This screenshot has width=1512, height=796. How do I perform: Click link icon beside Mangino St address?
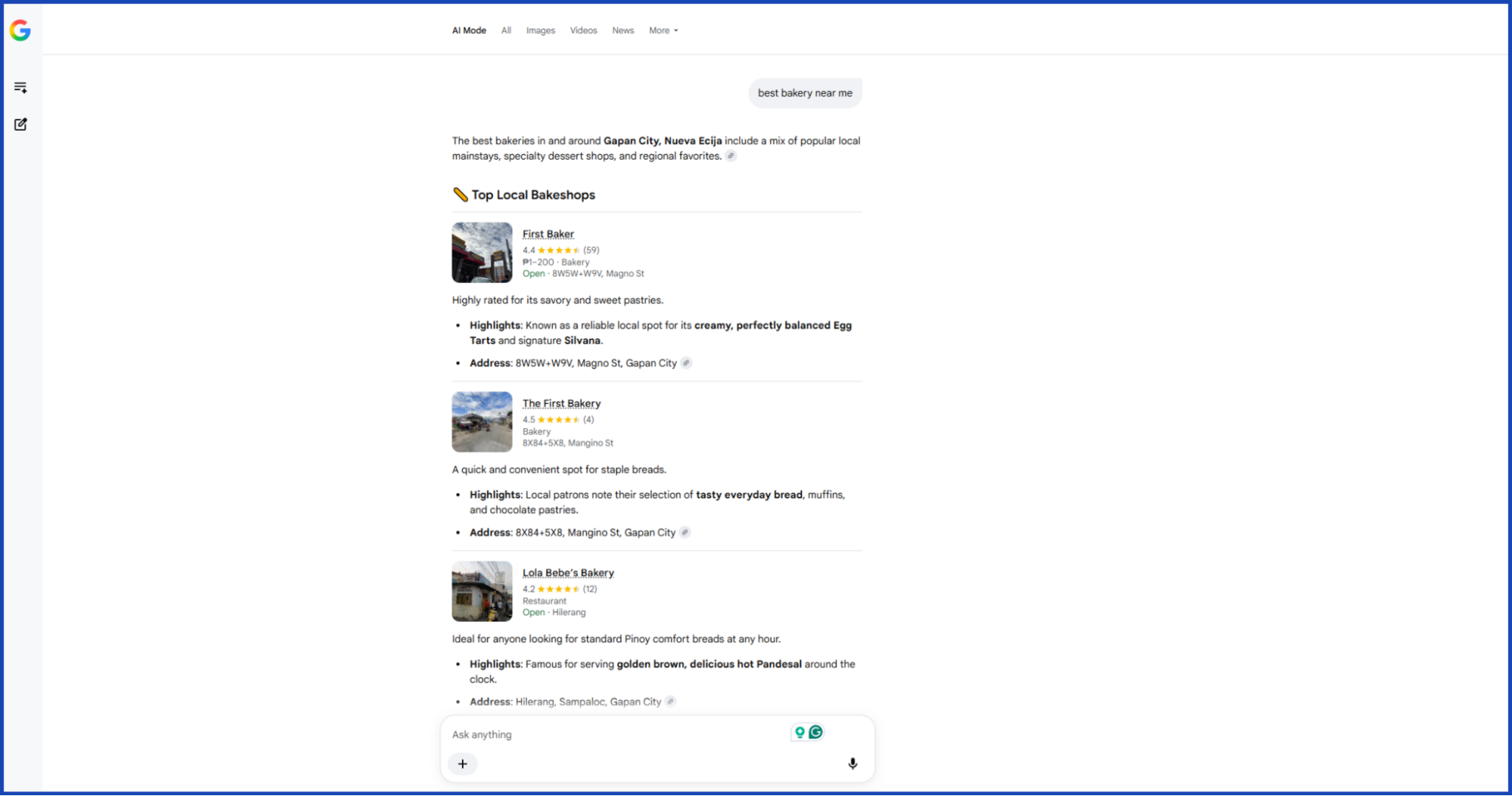685,533
